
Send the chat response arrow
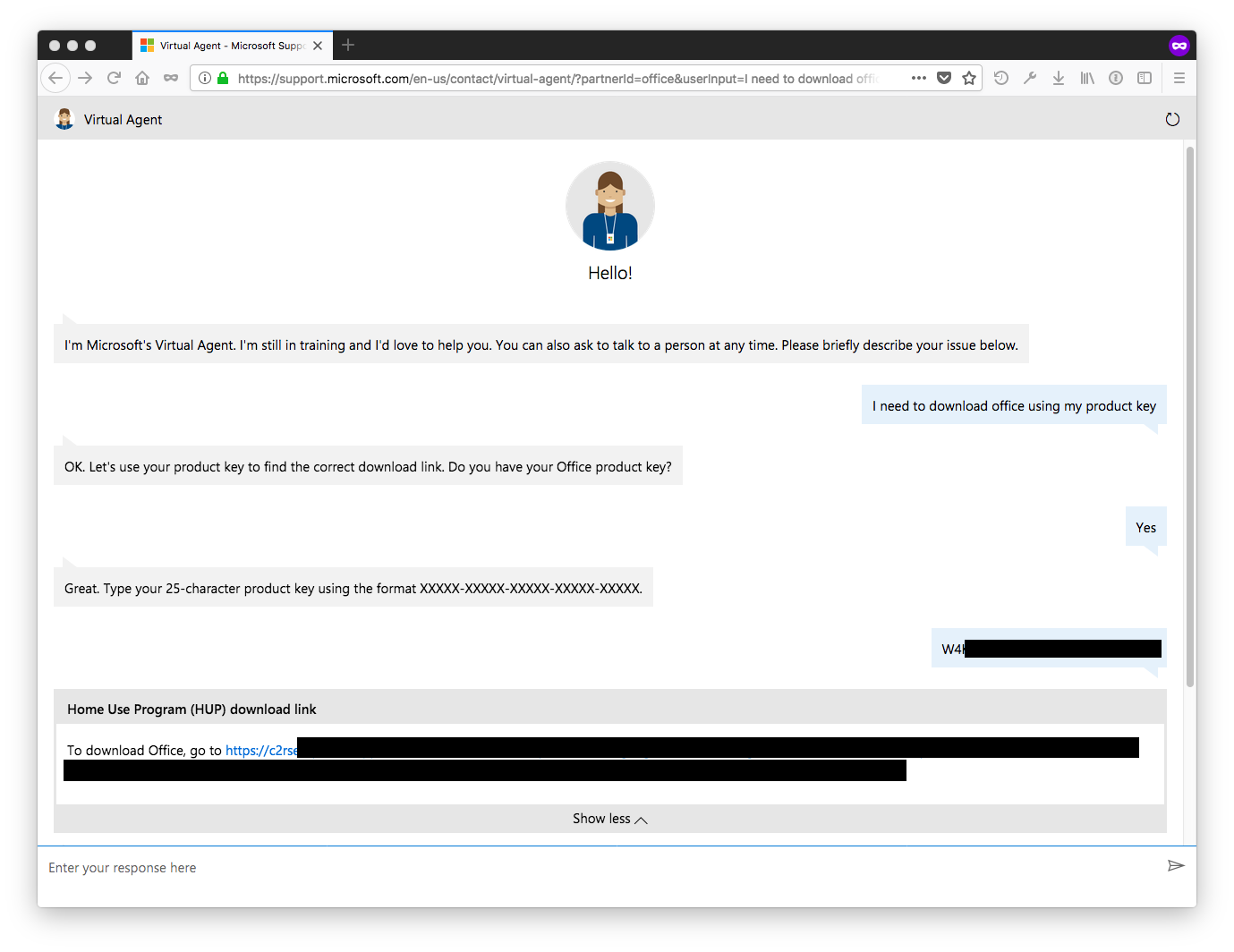tap(1176, 865)
